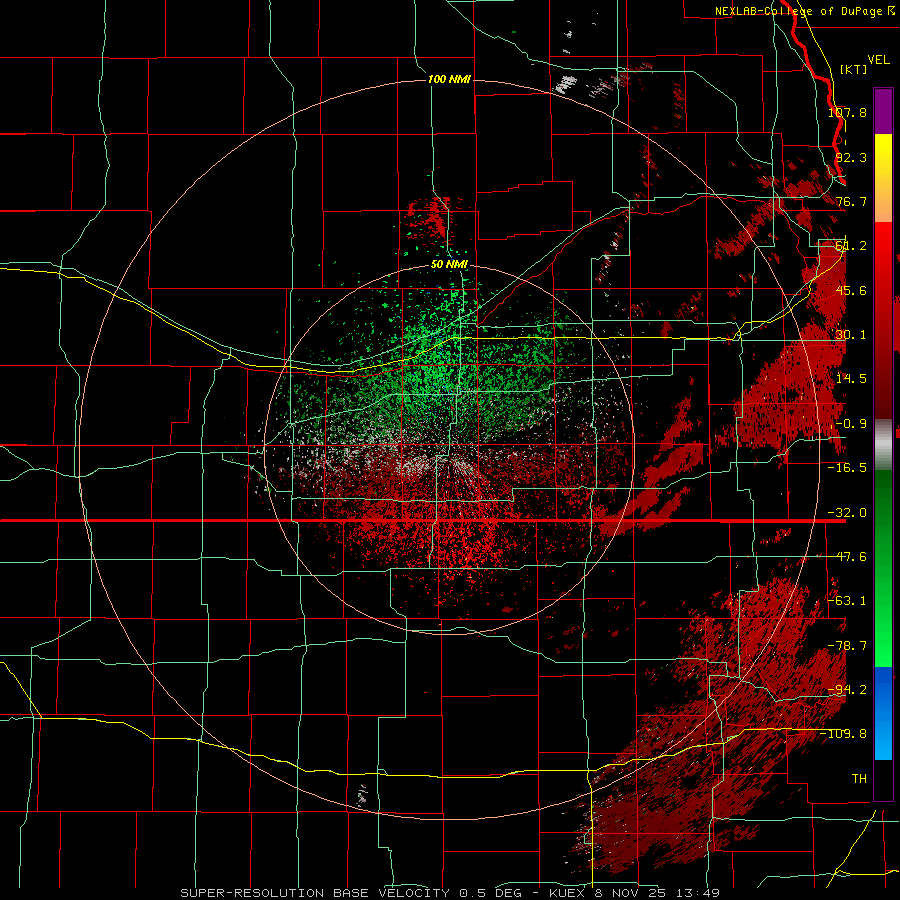This screenshot has width=900, height=900.
Task: Click the red segment of the color bar
Action: pyautogui.click(x=883, y=321)
